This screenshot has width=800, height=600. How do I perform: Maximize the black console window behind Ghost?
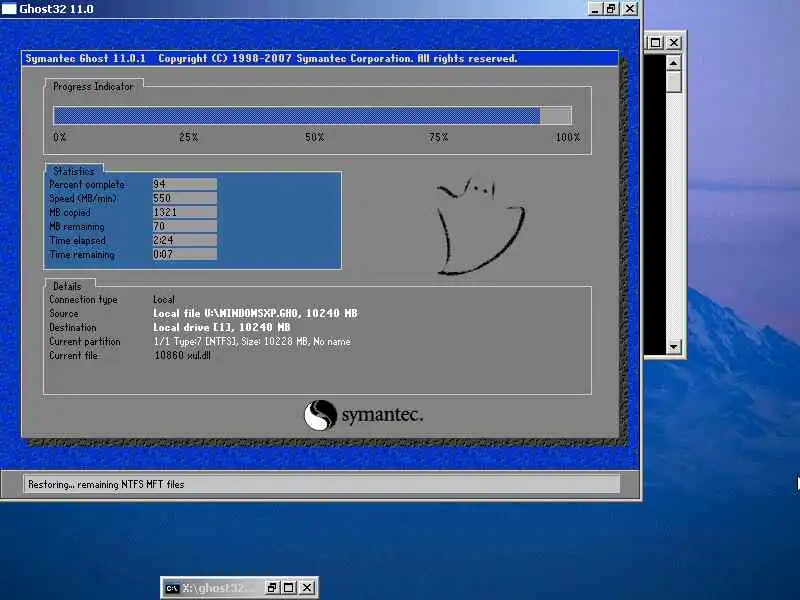656,42
